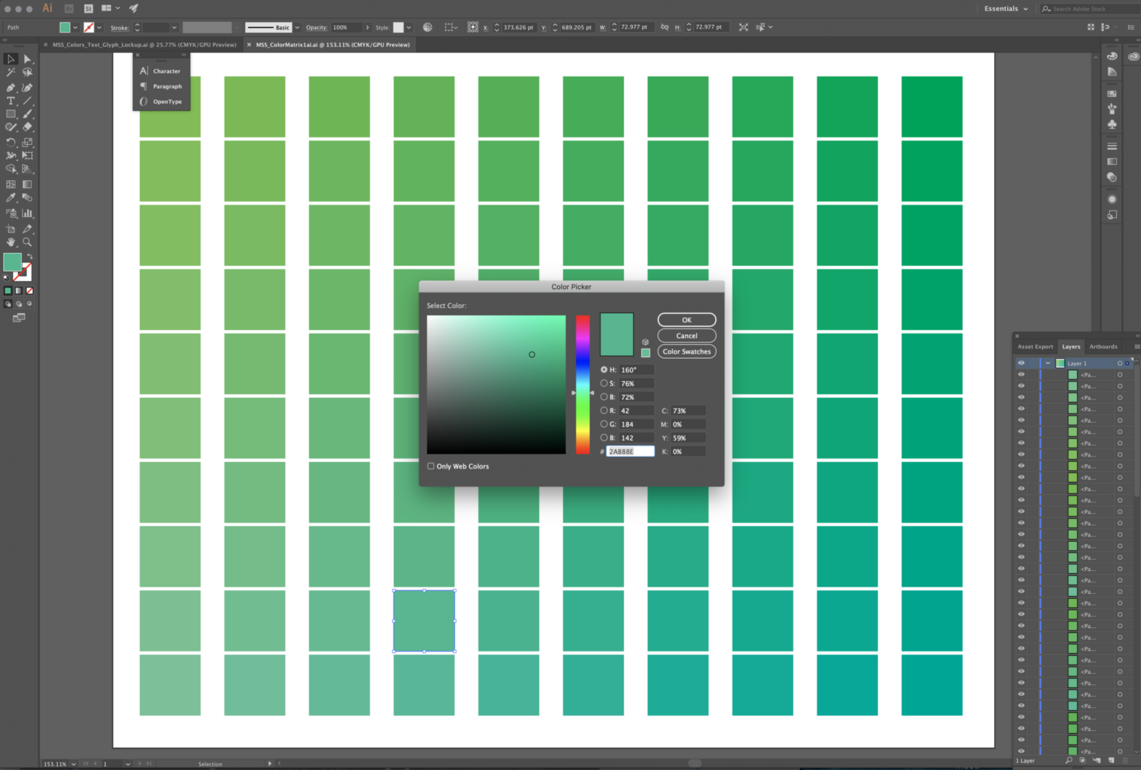Enable Only Web Colors checkbox
Viewport: 1141px width, 770px height.
pos(431,466)
